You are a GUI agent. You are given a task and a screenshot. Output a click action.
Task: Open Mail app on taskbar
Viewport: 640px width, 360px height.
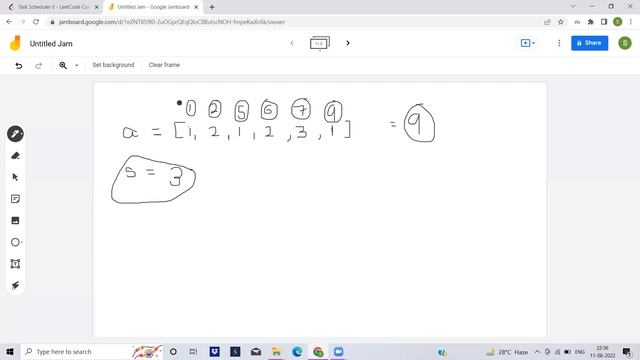click(256, 351)
